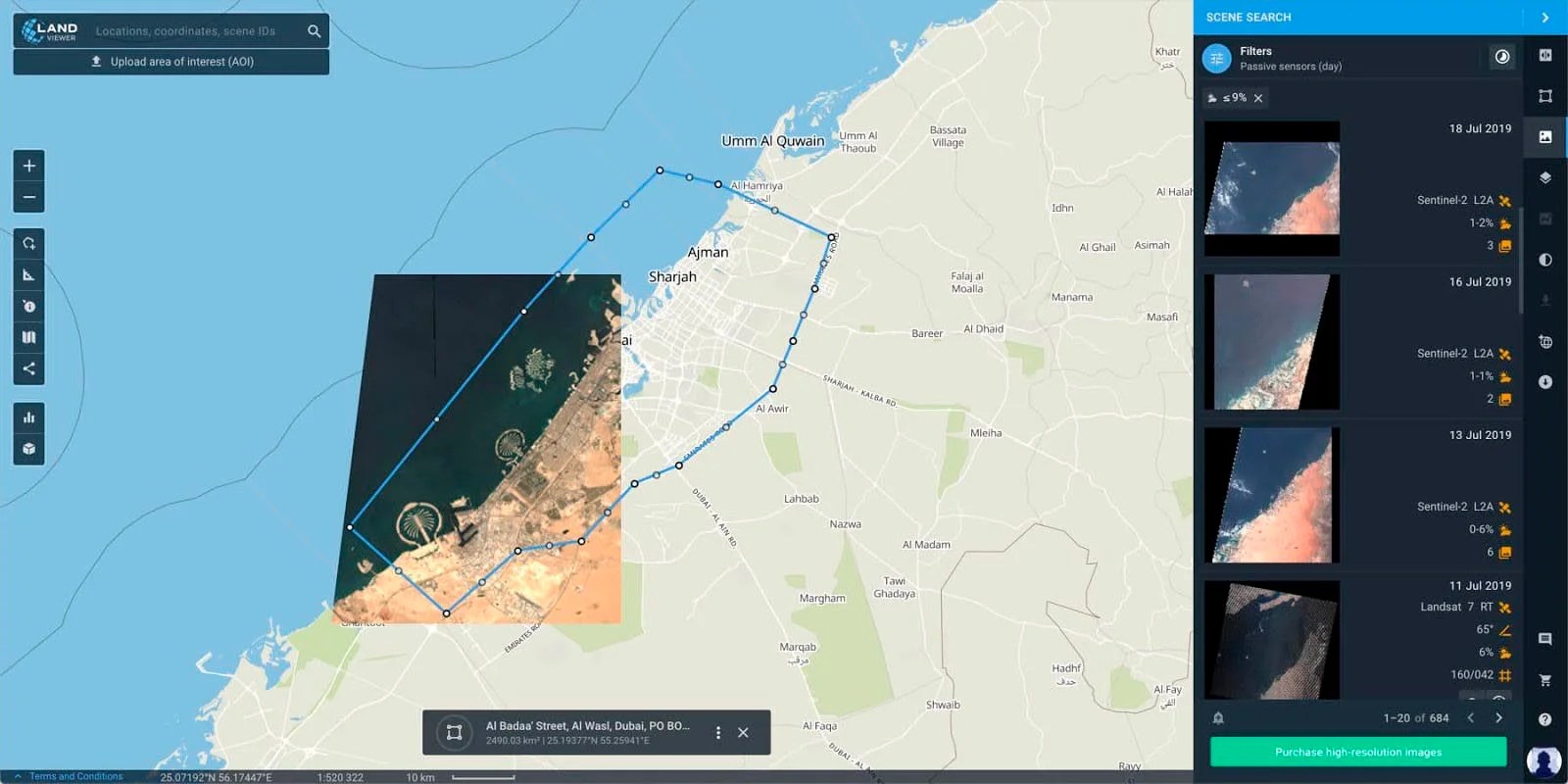Open the globe icon in right sidebar
The width and height of the screenshot is (1568, 784).
(1545, 341)
